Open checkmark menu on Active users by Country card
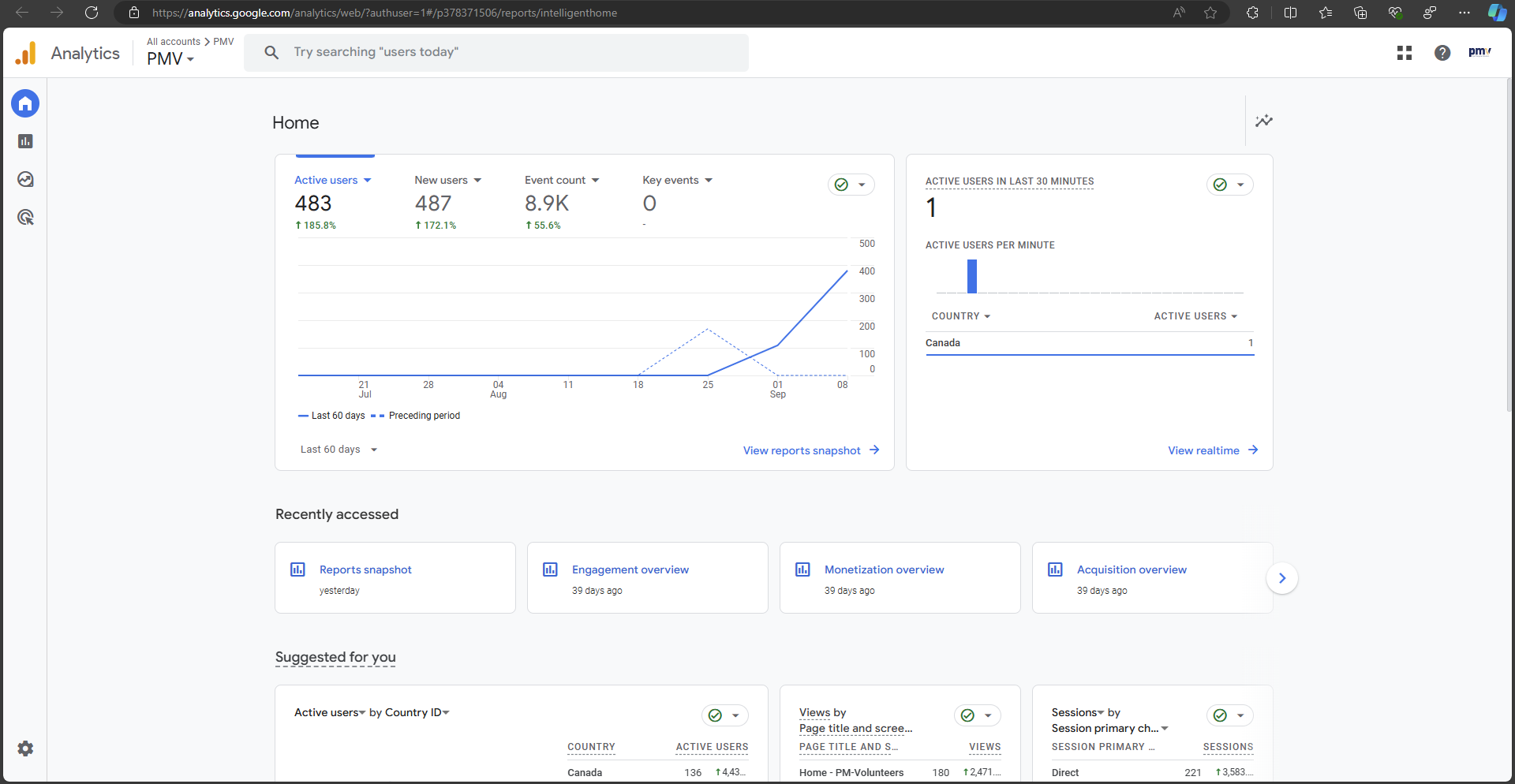The height and width of the screenshot is (784, 1515). click(724, 715)
